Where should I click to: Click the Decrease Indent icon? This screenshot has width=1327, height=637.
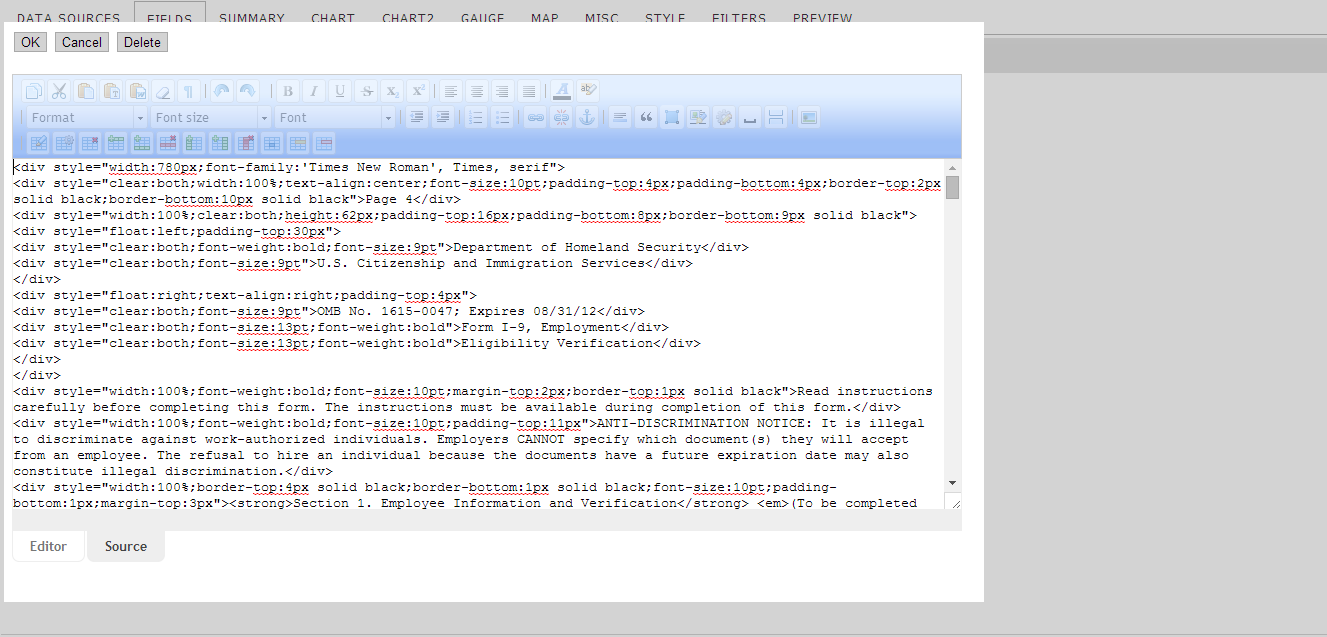(417, 117)
